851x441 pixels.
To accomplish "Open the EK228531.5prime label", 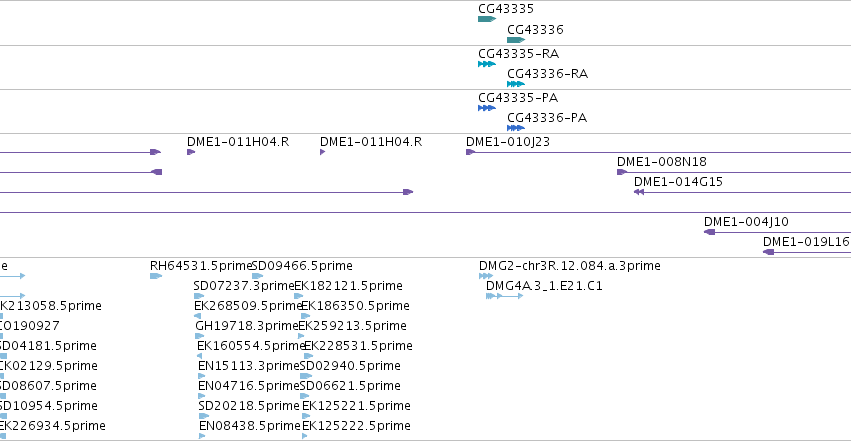I will click(358, 346).
